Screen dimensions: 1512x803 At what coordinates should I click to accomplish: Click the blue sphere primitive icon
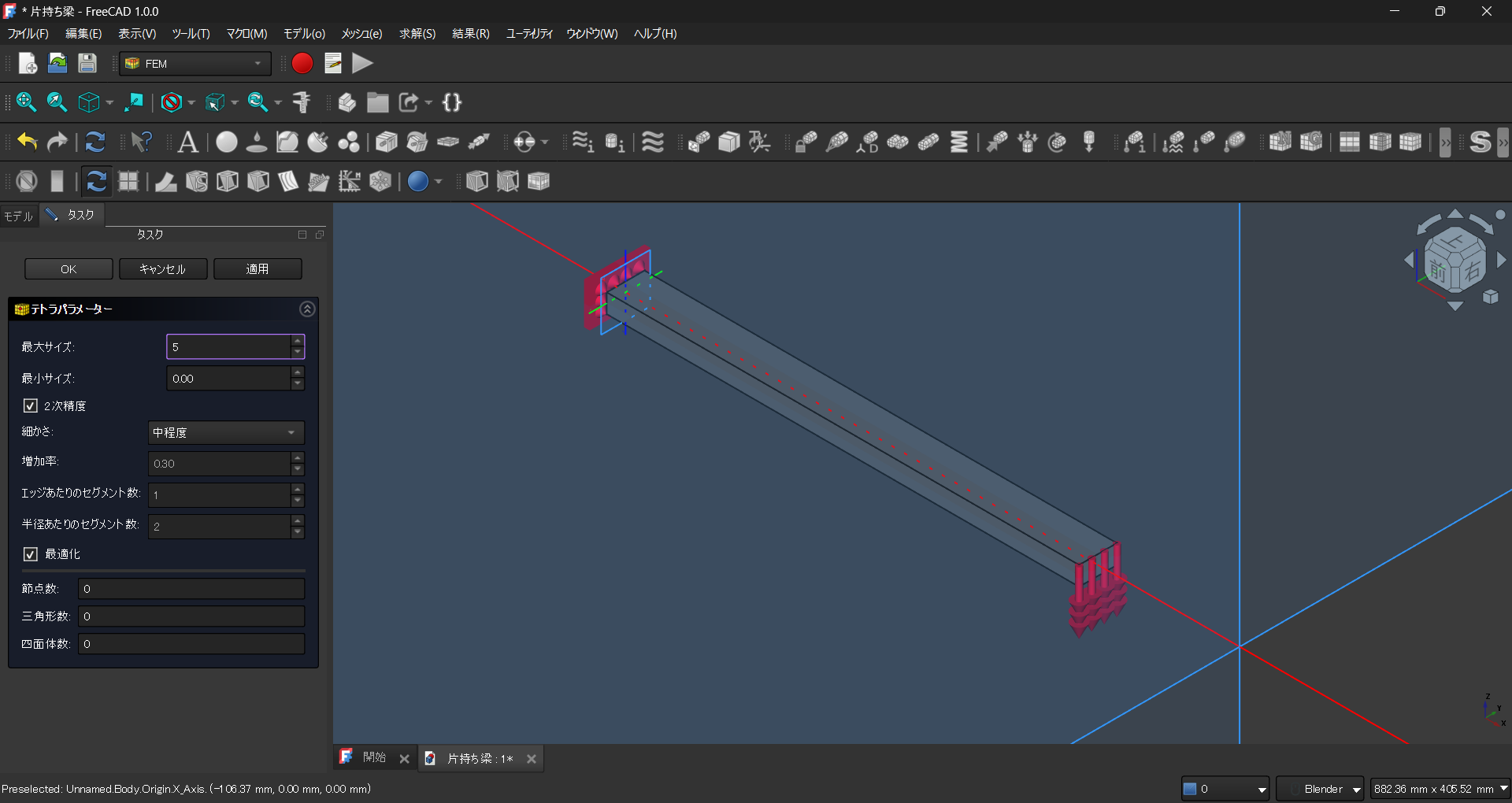418,181
